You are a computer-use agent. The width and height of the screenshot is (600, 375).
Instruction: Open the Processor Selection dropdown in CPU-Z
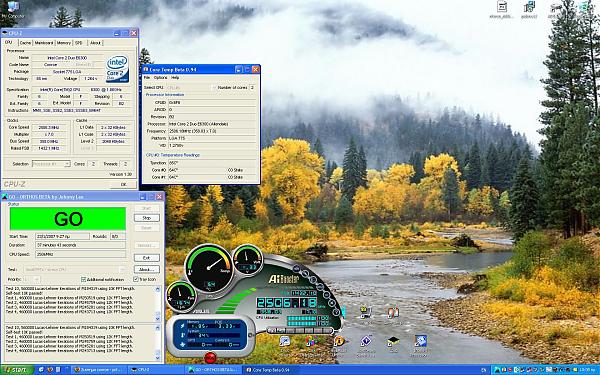click(51, 164)
